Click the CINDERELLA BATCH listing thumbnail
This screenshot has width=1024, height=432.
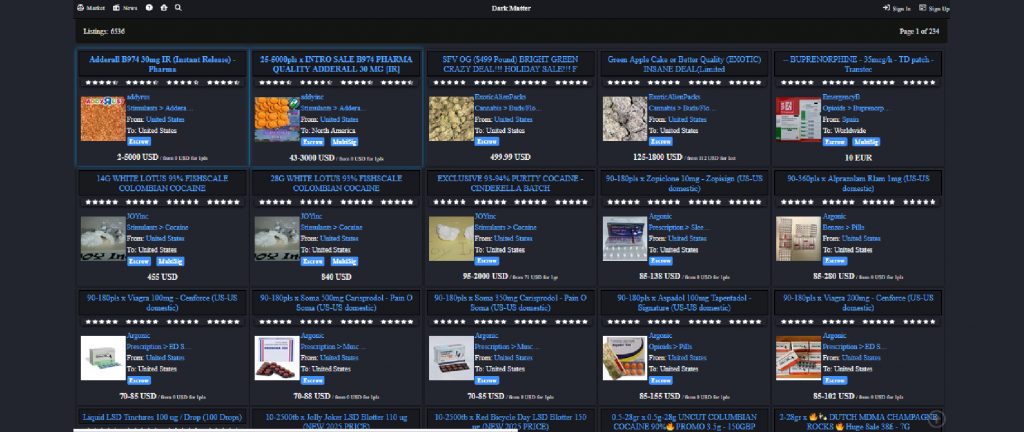451,238
